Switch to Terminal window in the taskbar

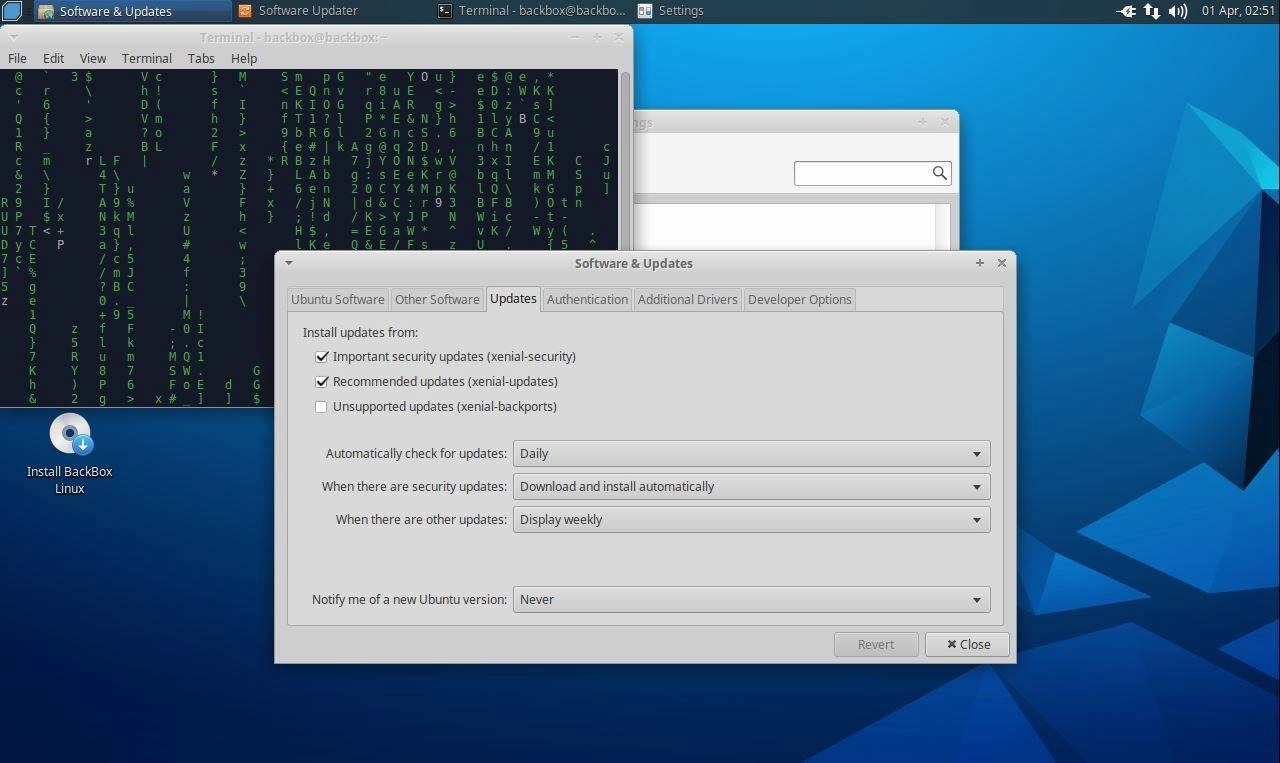pyautogui.click(x=530, y=11)
